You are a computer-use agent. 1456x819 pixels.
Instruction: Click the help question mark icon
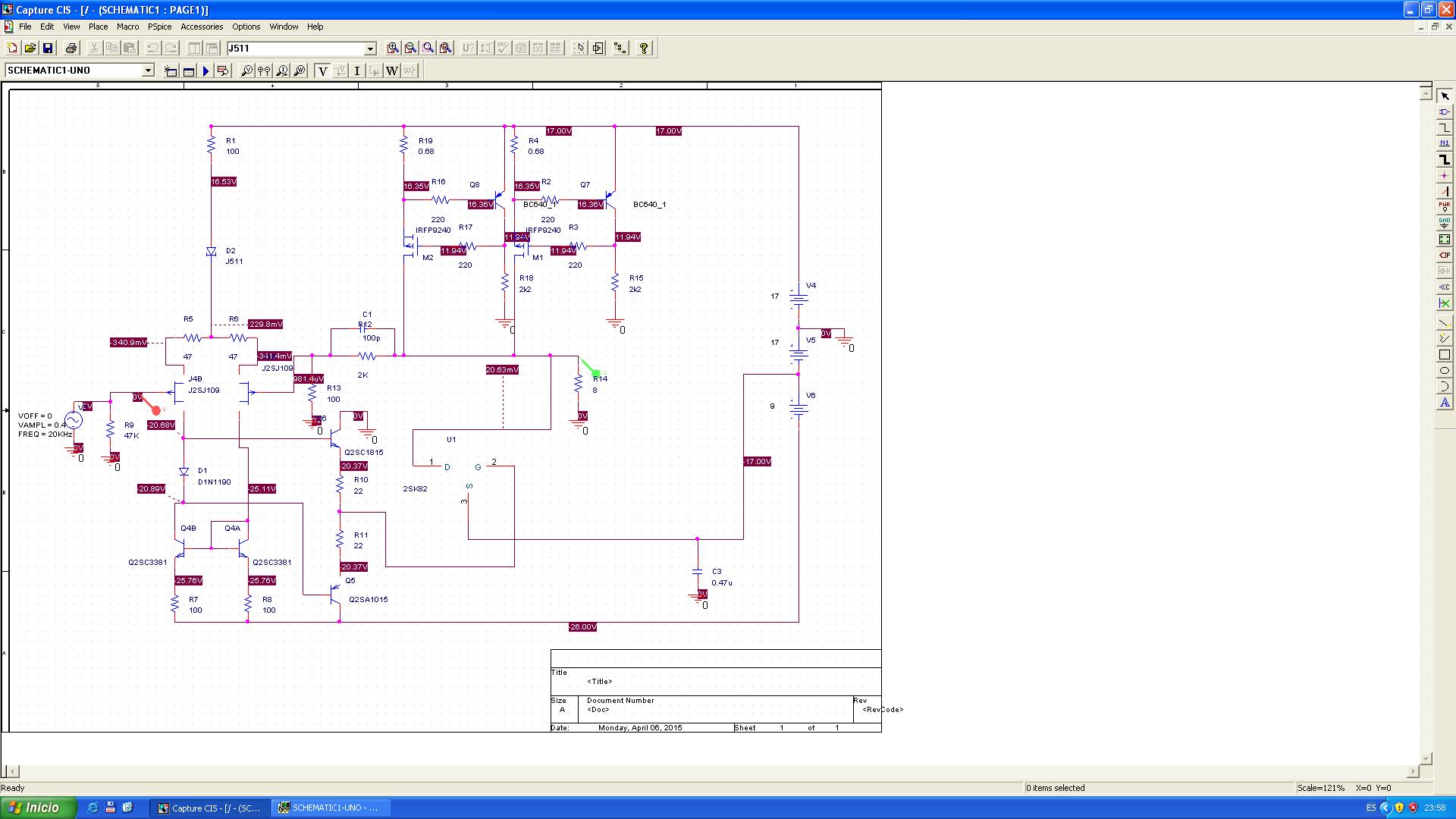tap(644, 48)
